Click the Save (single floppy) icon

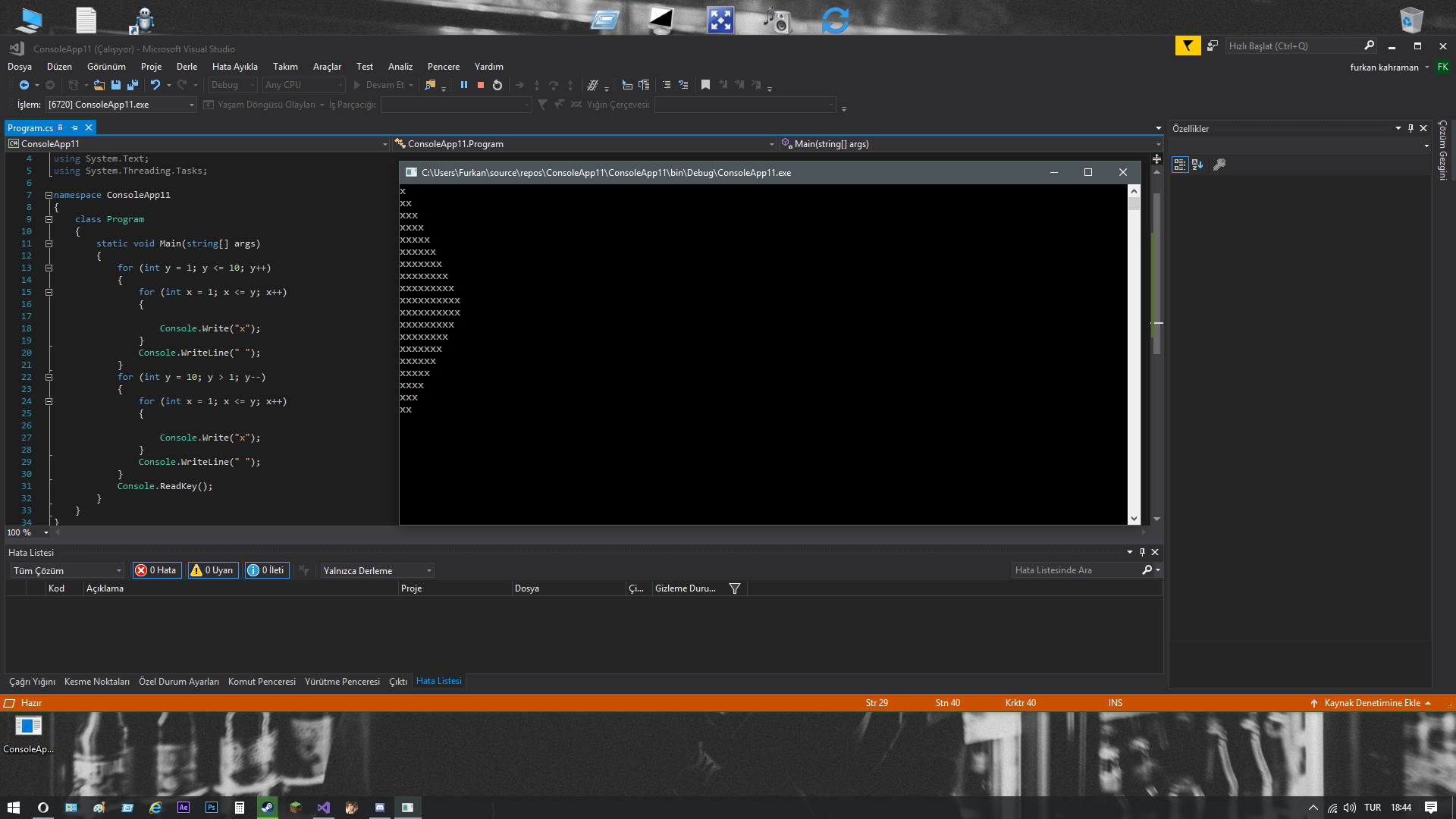pos(116,85)
